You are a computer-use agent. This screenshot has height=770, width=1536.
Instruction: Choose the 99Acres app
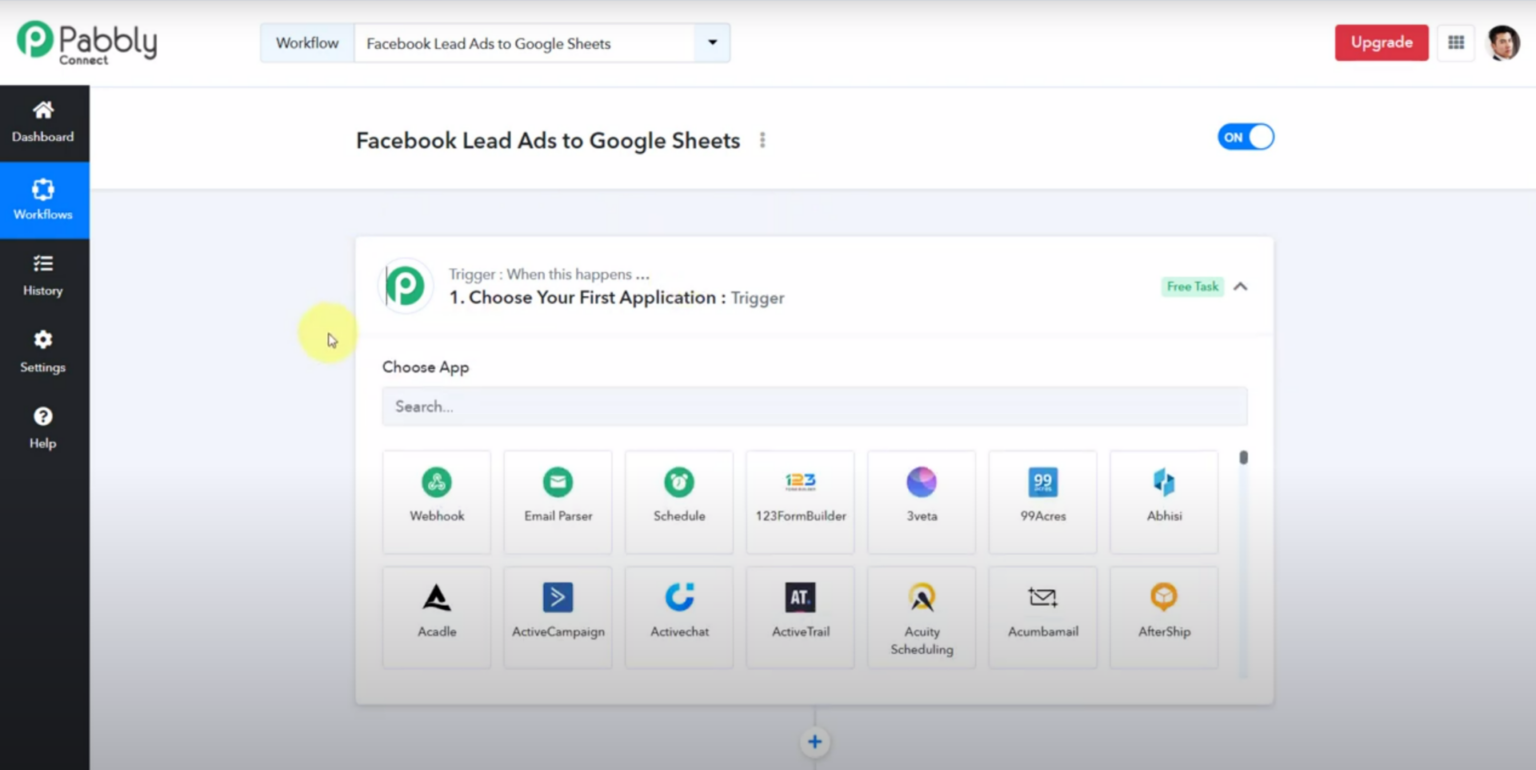coord(1042,501)
